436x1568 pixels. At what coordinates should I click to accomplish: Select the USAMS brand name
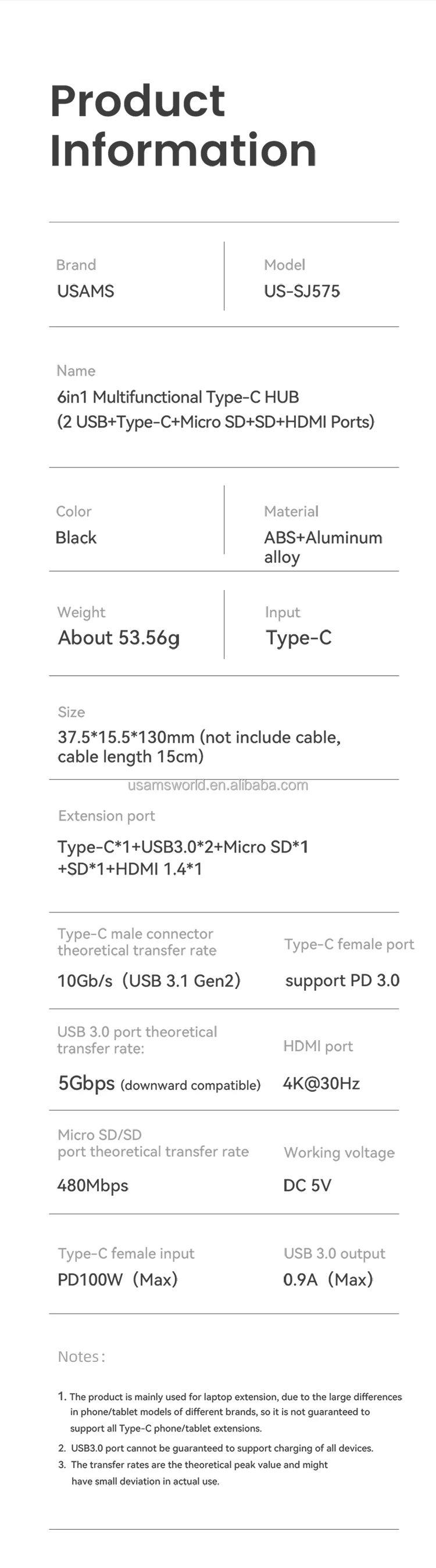pyautogui.click(x=85, y=291)
